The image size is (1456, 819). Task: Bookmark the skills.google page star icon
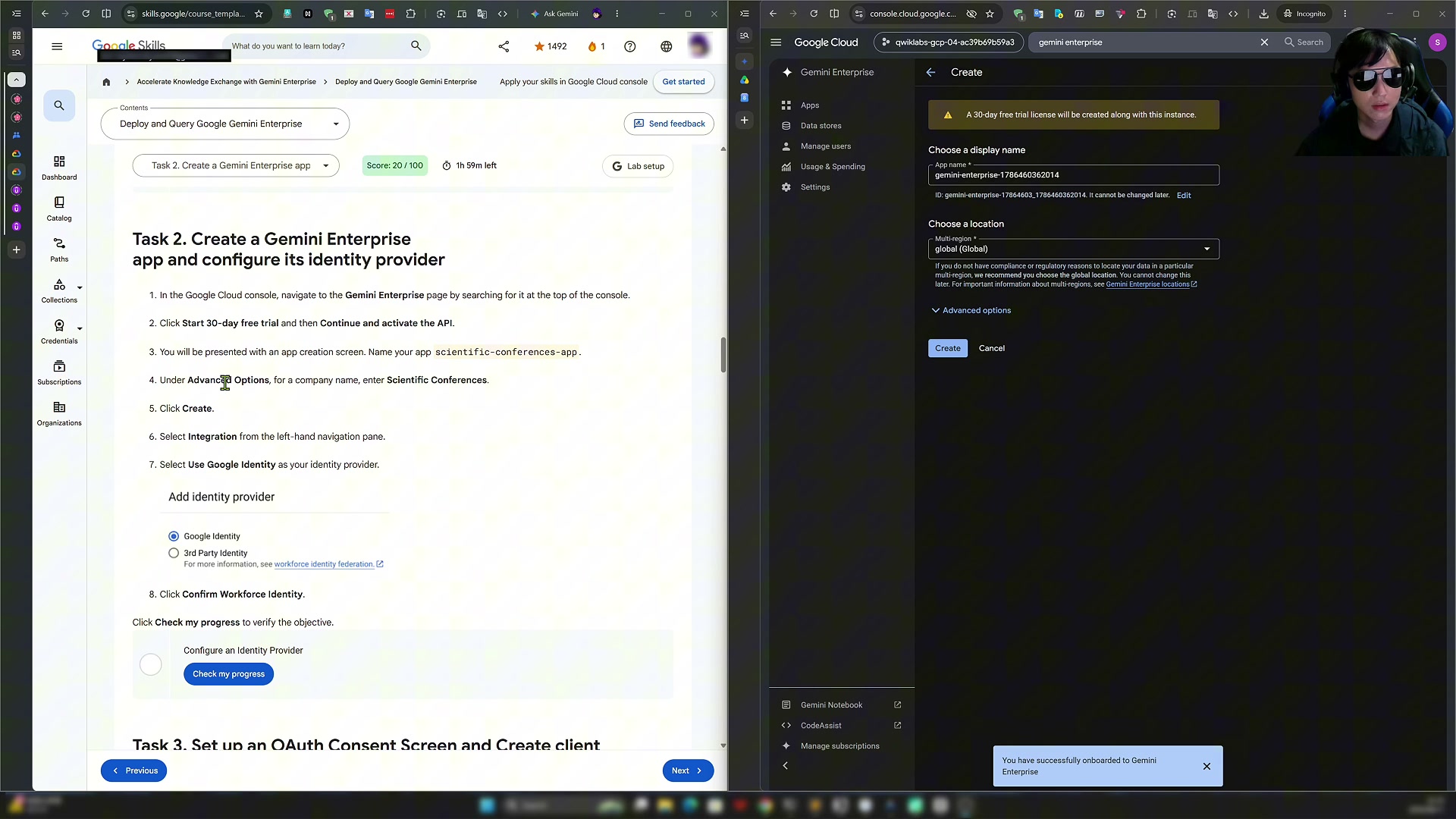[x=259, y=14]
